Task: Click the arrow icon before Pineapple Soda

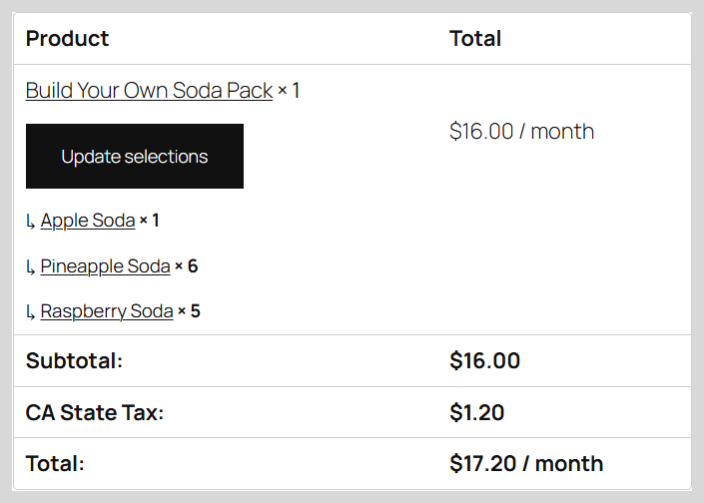Action: [31, 267]
